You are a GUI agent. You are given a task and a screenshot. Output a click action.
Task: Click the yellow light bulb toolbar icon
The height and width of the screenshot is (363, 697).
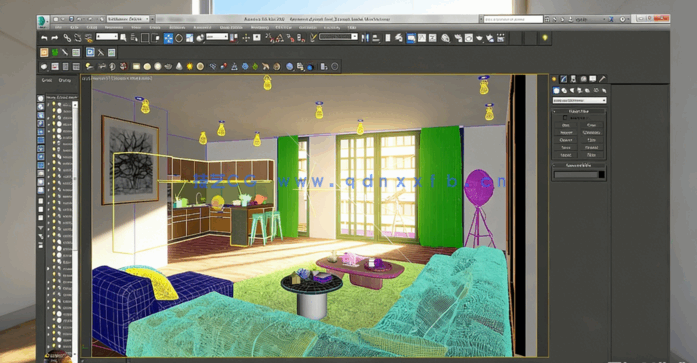click(545, 38)
